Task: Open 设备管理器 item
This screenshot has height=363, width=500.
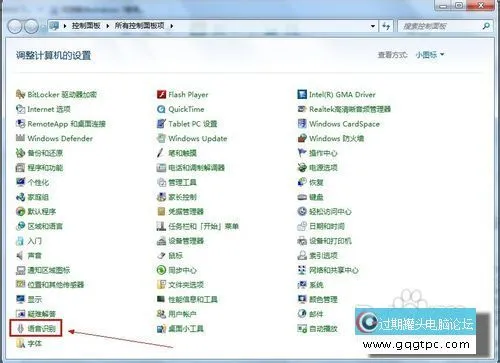Action: point(180,241)
